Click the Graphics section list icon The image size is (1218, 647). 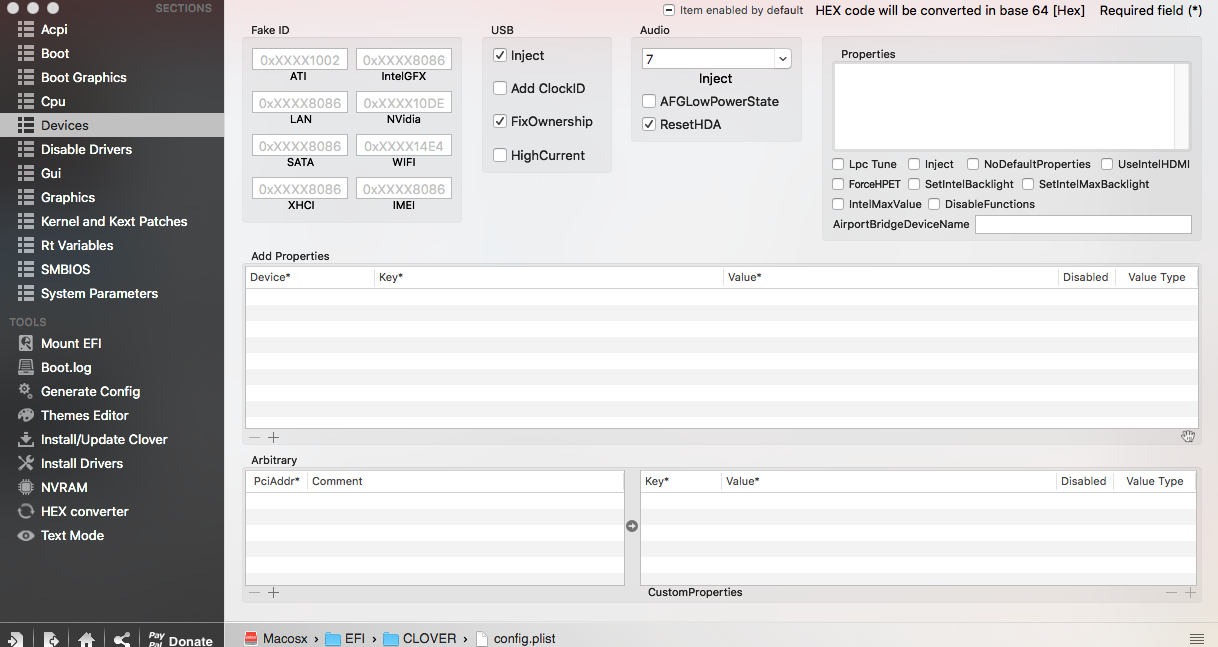pyautogui.click(x=26, y=198)
